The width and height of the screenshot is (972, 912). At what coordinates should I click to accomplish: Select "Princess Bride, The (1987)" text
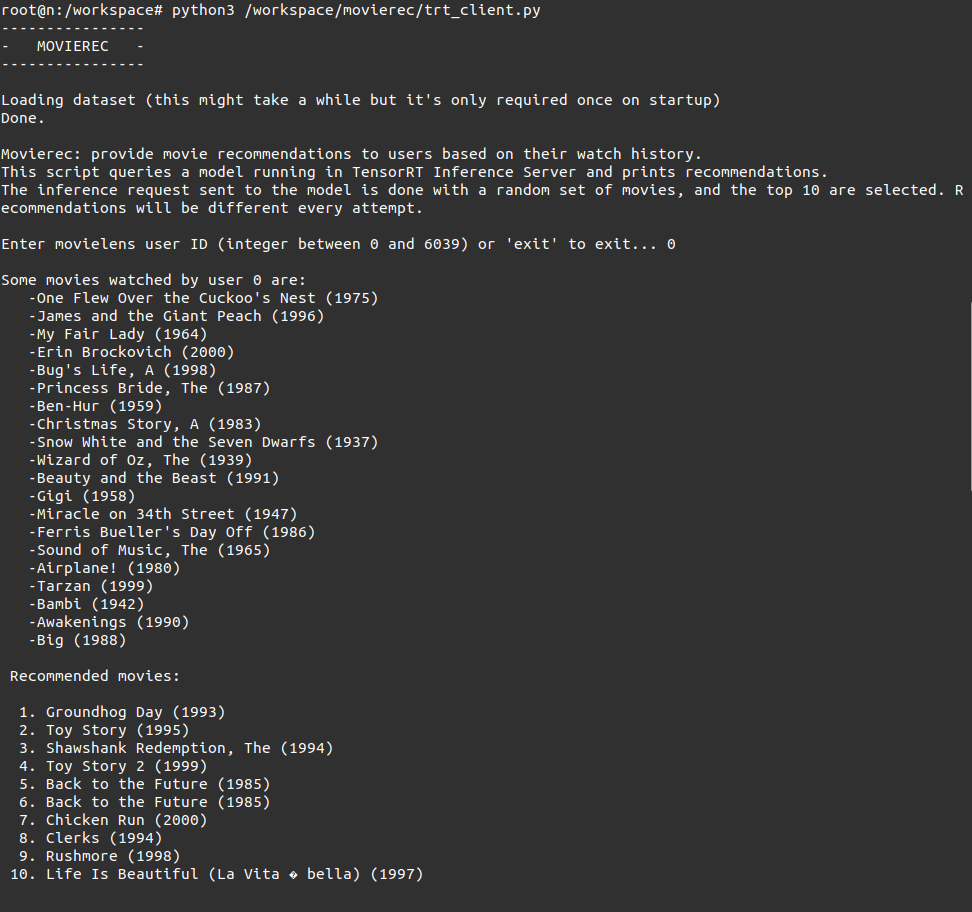[152, 388]
